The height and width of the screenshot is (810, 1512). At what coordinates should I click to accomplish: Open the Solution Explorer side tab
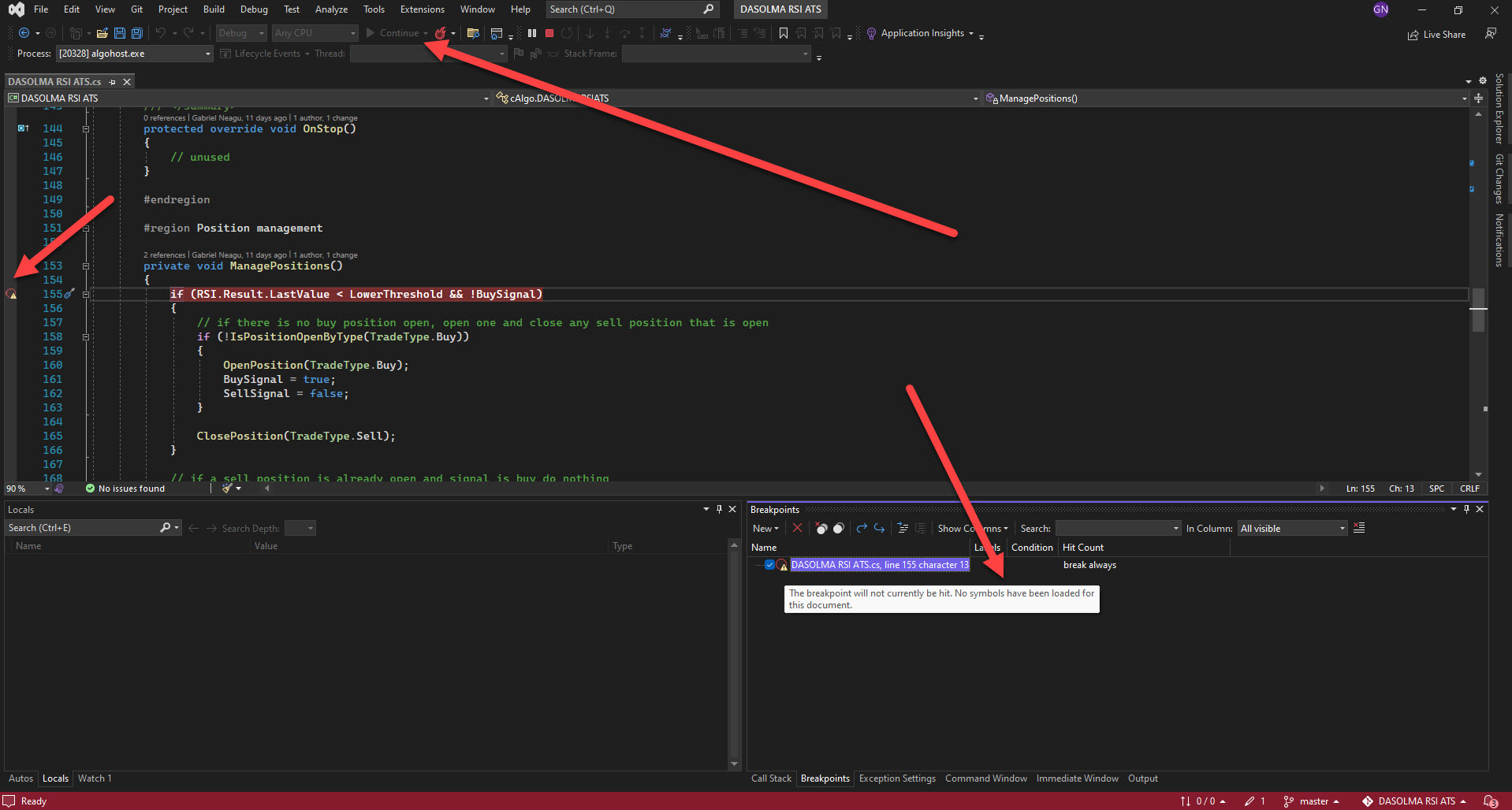pos(1499,109)
